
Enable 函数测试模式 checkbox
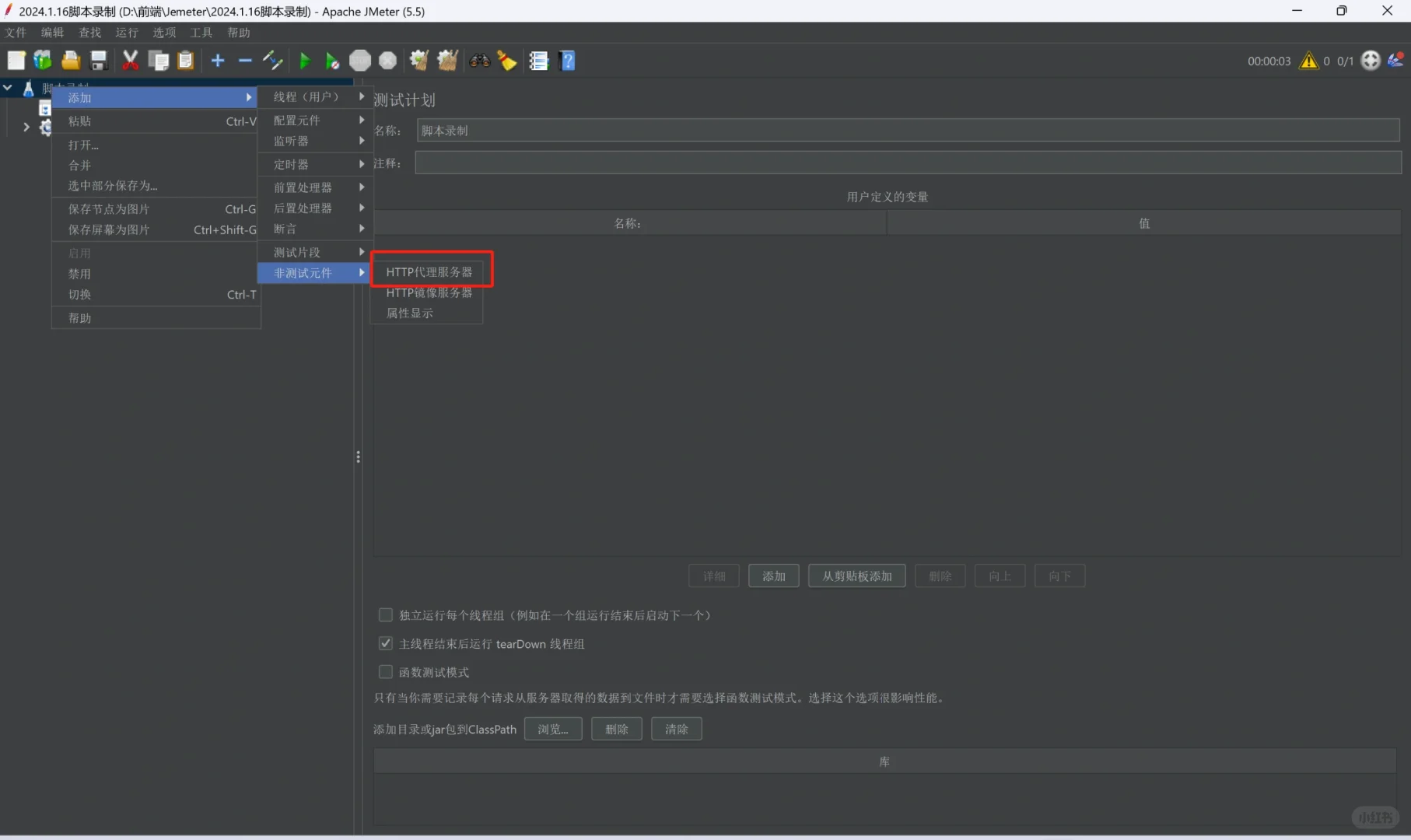(385, 671)
